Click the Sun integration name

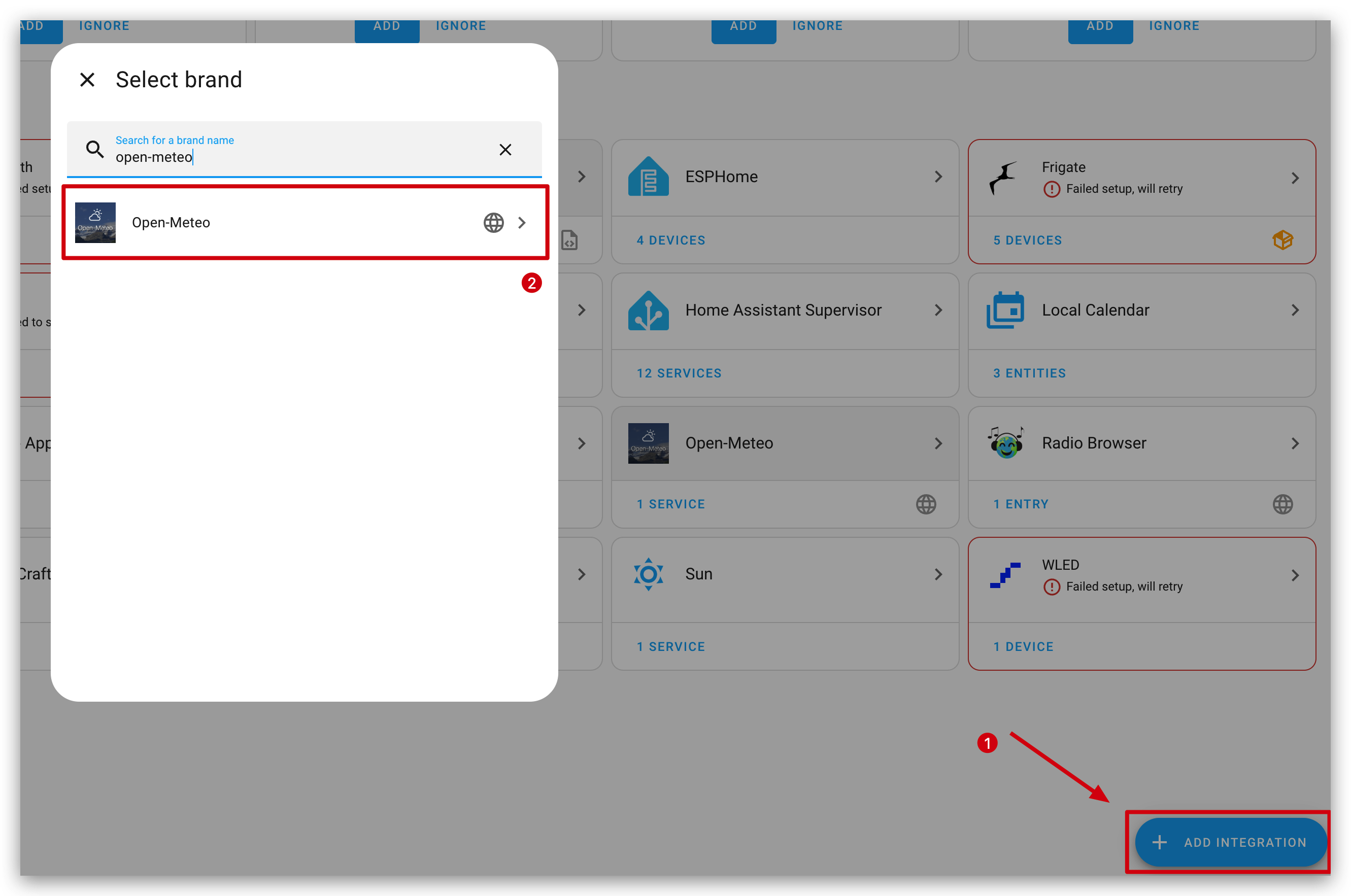(x=698, y=574)
